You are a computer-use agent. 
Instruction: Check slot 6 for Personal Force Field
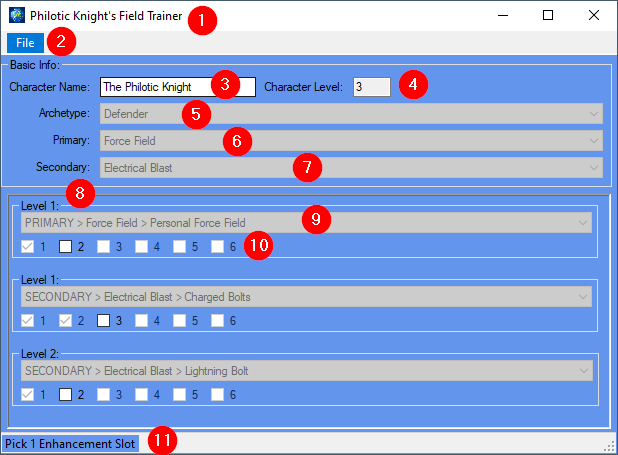(x=217, y=247)
